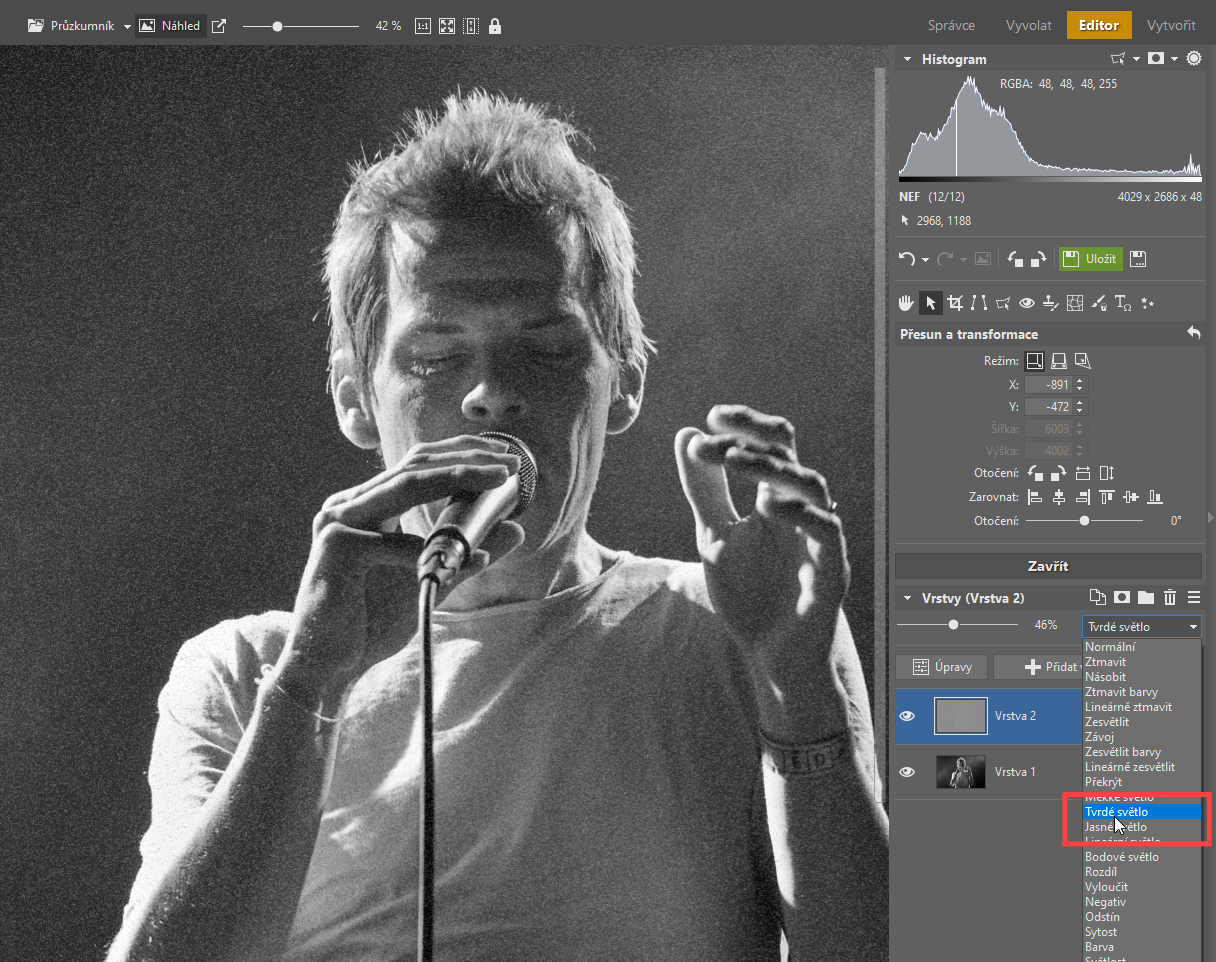Viewport: 1216px width, 962px height.
Task: Align layer to left edge
Action: click(x=1035, y=497)
